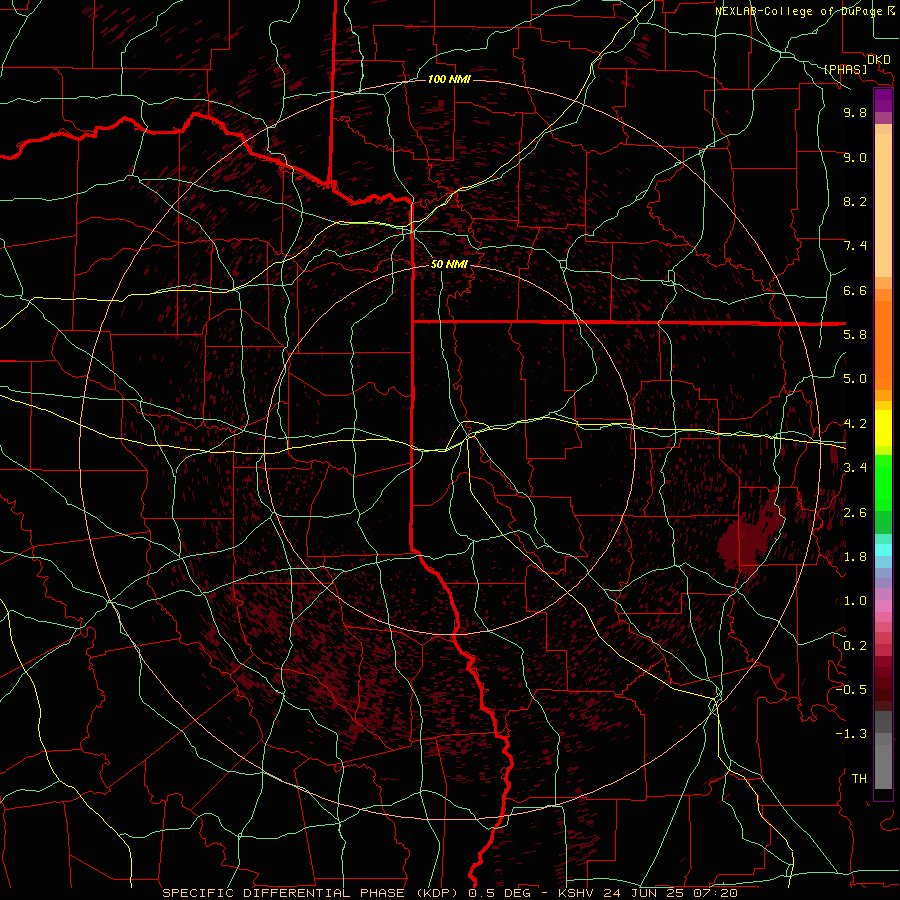
Task: Pick the peach segment of the color bar
Action: [x=883, y=205]
